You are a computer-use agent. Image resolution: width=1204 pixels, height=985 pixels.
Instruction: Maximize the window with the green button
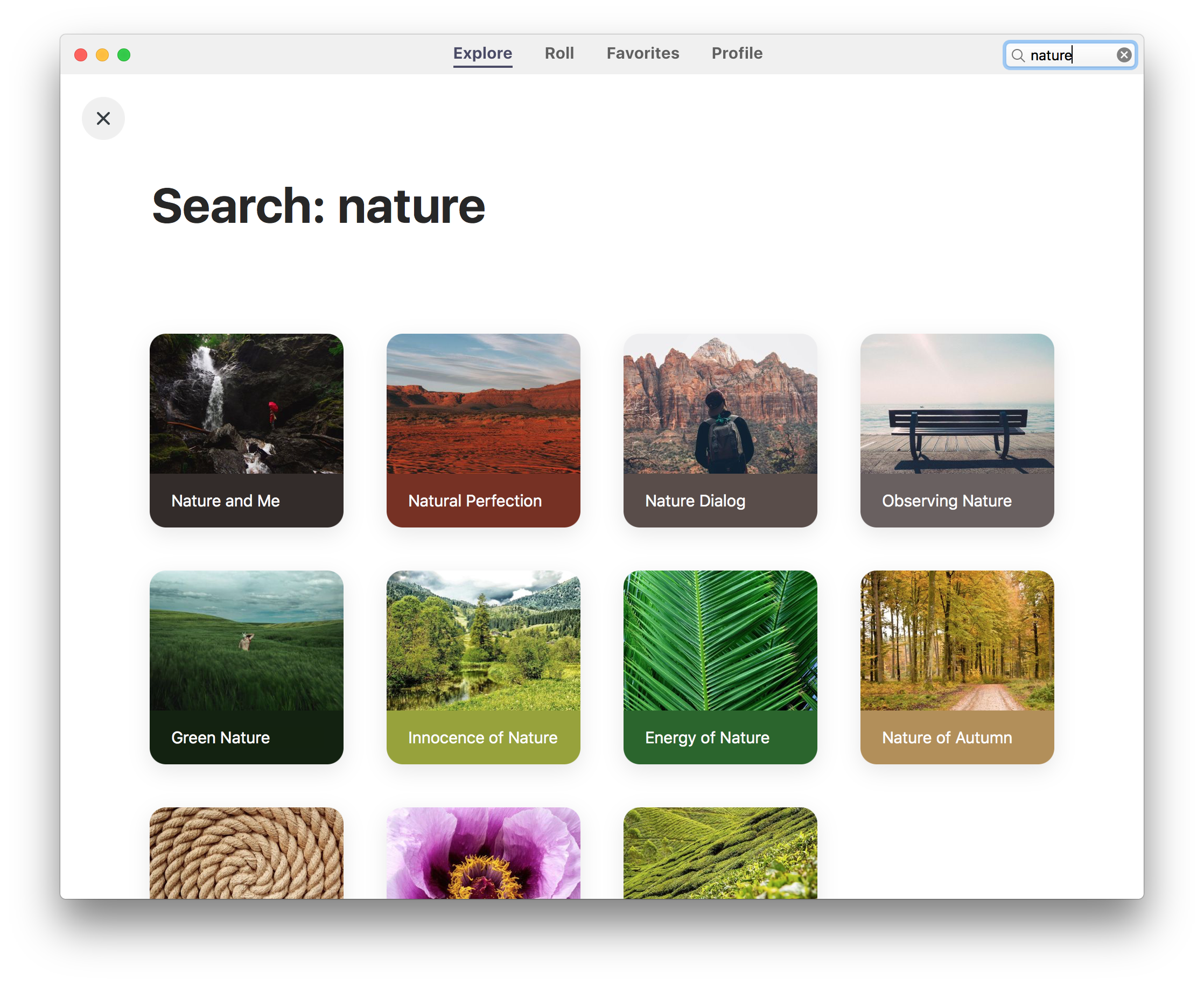click(124, 54)
